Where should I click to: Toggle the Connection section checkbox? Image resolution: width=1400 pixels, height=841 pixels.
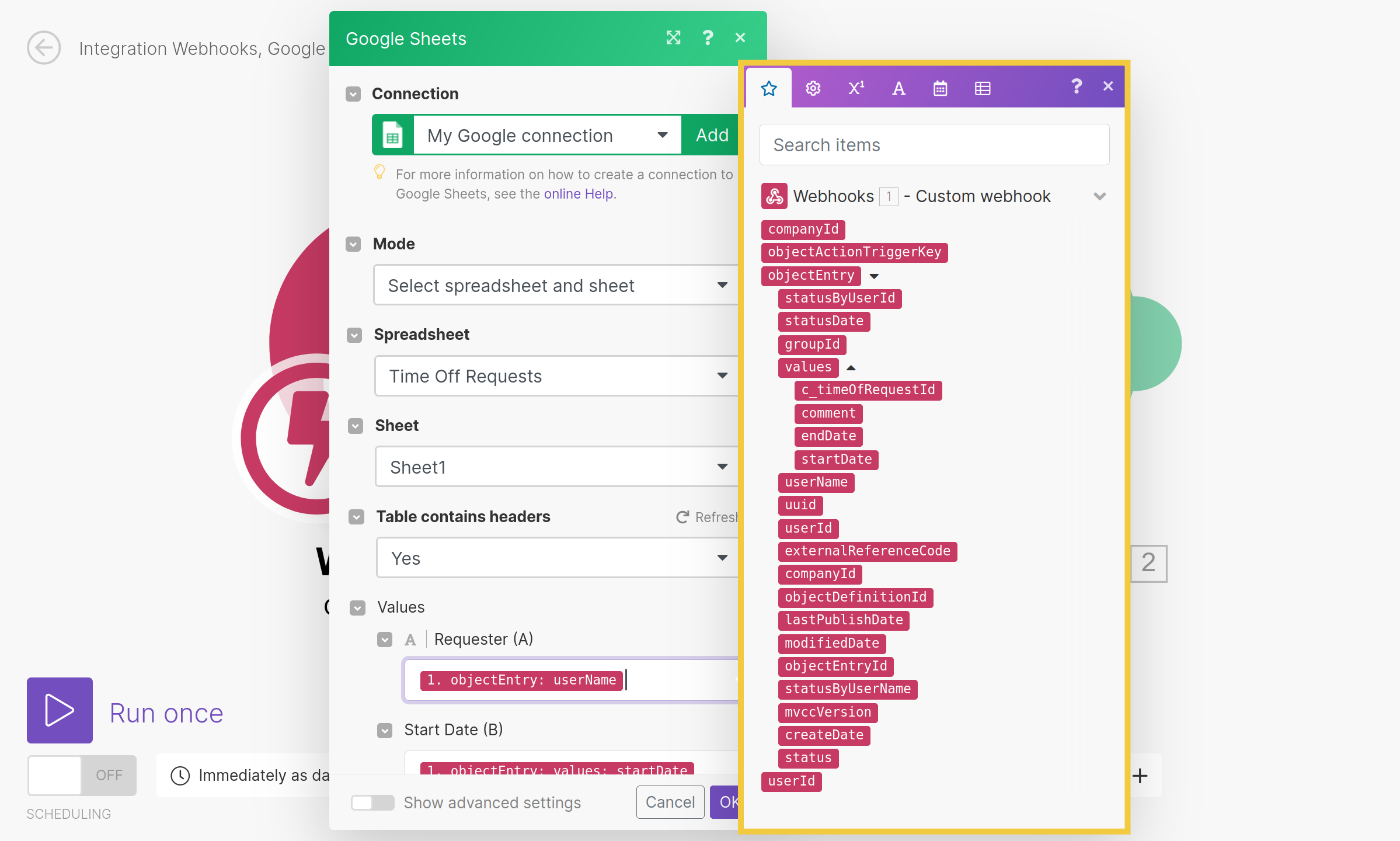pos(353,94)
